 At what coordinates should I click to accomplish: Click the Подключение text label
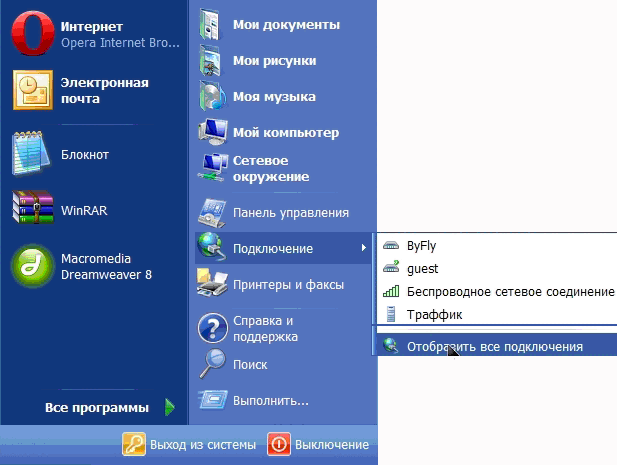point(273,249)
